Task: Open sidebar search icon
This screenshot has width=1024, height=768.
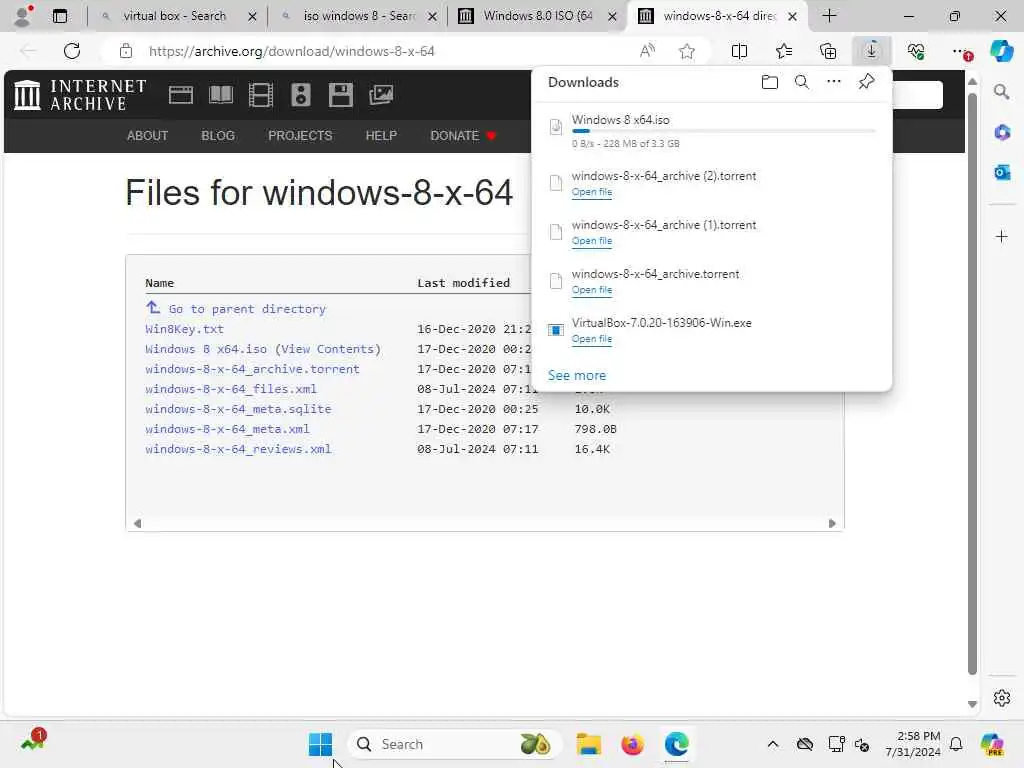Action: (1001, 92)
